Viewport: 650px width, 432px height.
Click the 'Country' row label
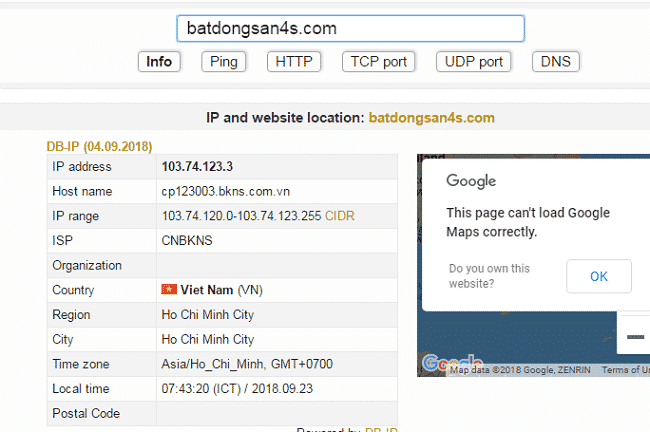point(73,290)
